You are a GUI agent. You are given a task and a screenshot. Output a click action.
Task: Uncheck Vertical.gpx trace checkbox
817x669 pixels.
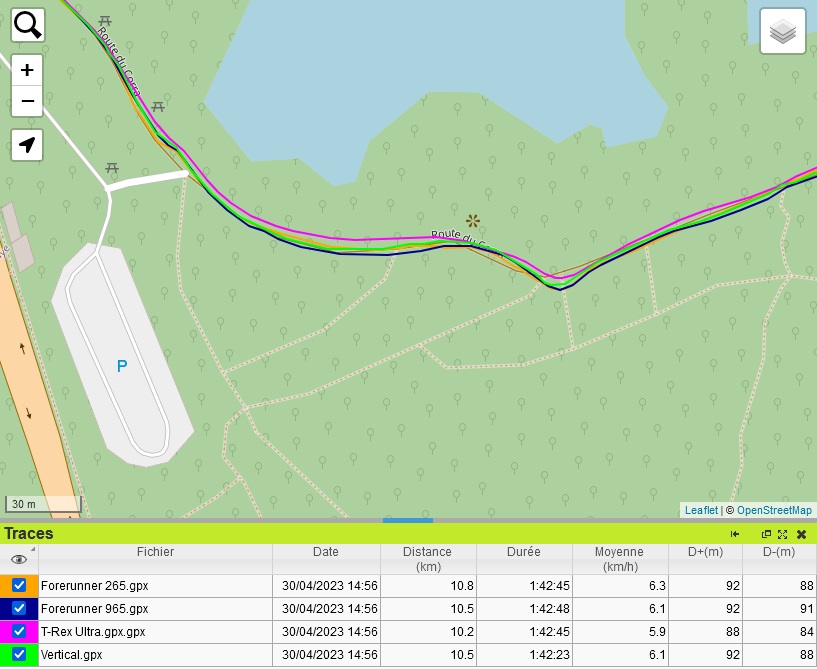coord(19,655)
